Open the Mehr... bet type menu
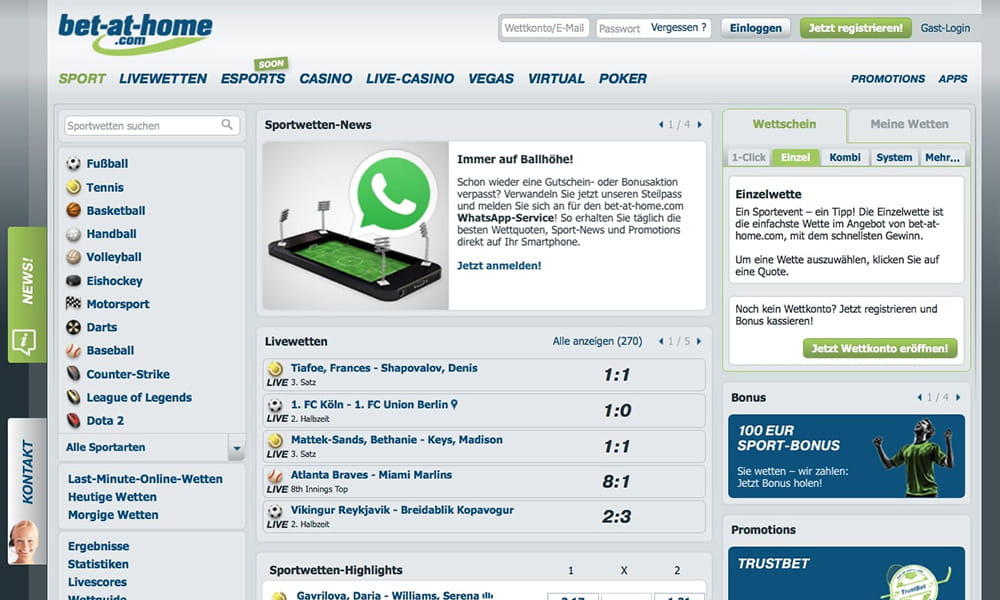Viewport: 1000px width, 600px height. 942,157
